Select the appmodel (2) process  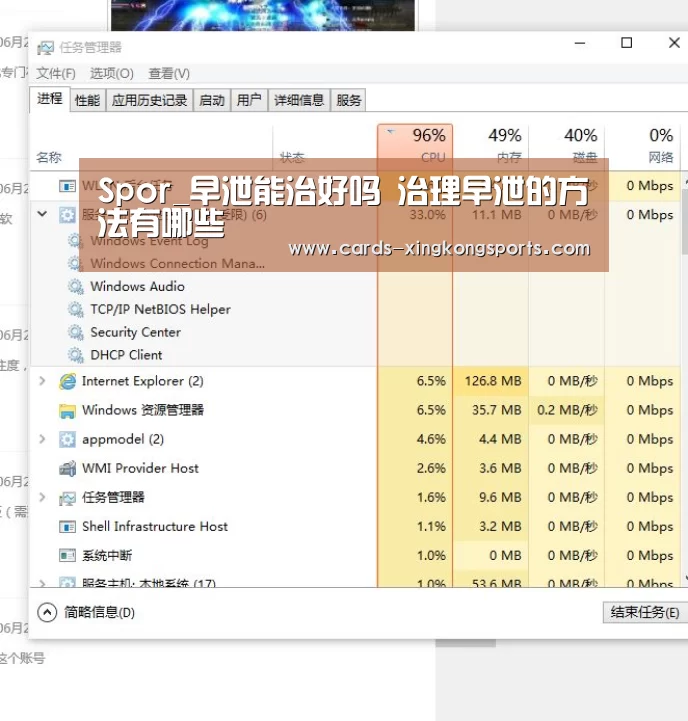pos(355,439)
